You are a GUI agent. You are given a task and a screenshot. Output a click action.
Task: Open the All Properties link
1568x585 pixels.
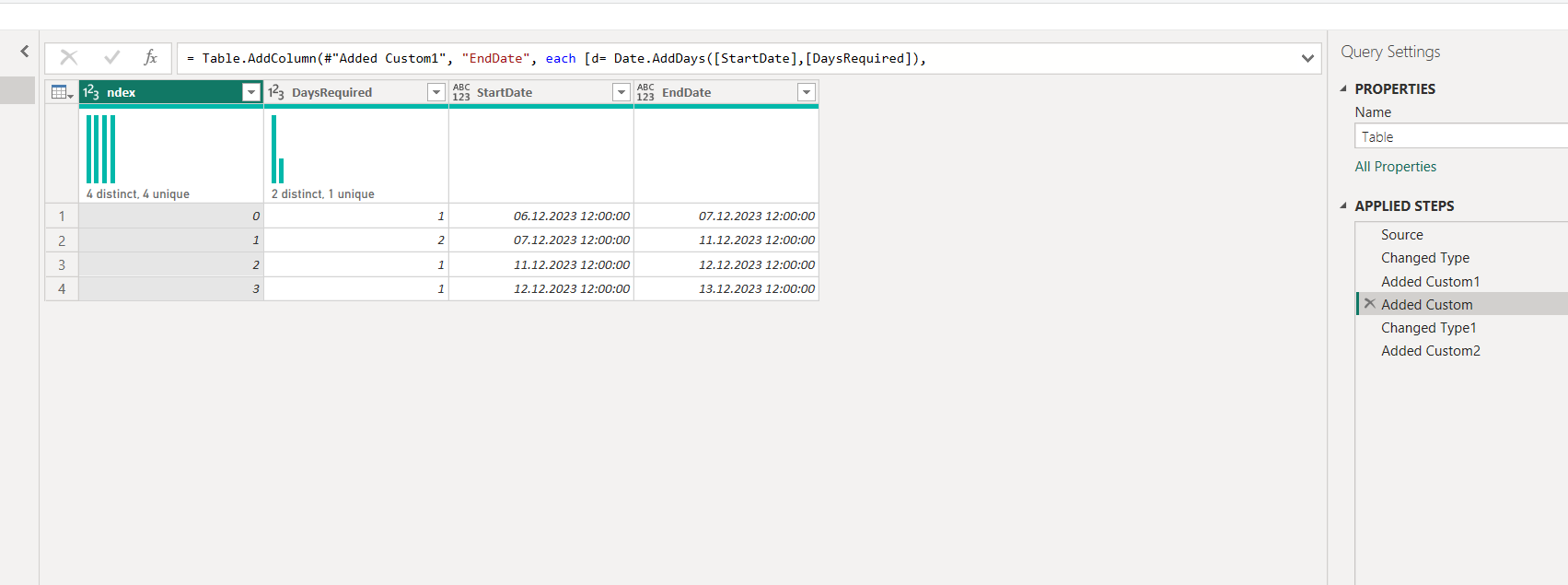click(1395, 167)
